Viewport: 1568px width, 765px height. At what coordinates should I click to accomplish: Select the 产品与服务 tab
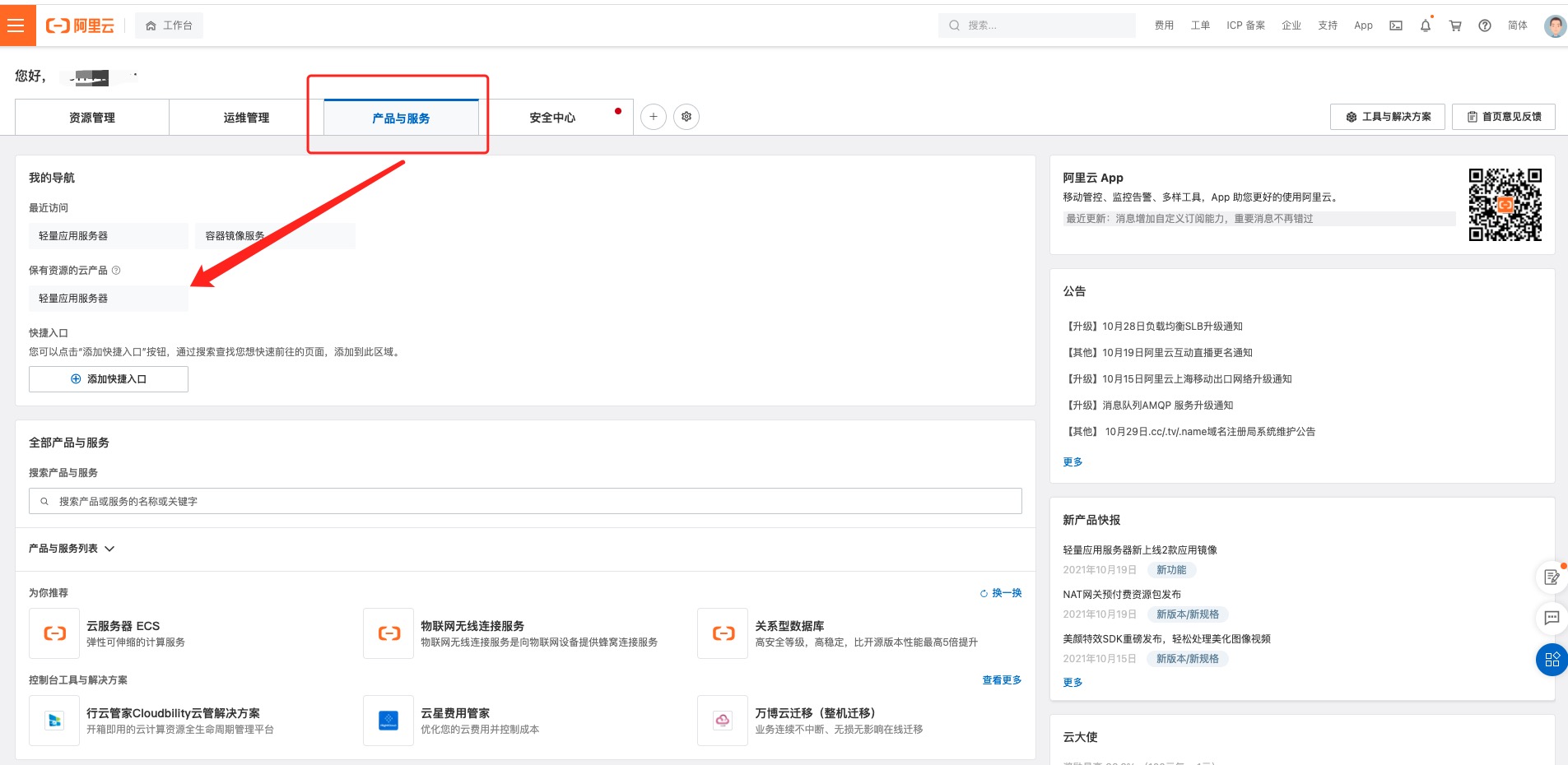click(401, 118)
